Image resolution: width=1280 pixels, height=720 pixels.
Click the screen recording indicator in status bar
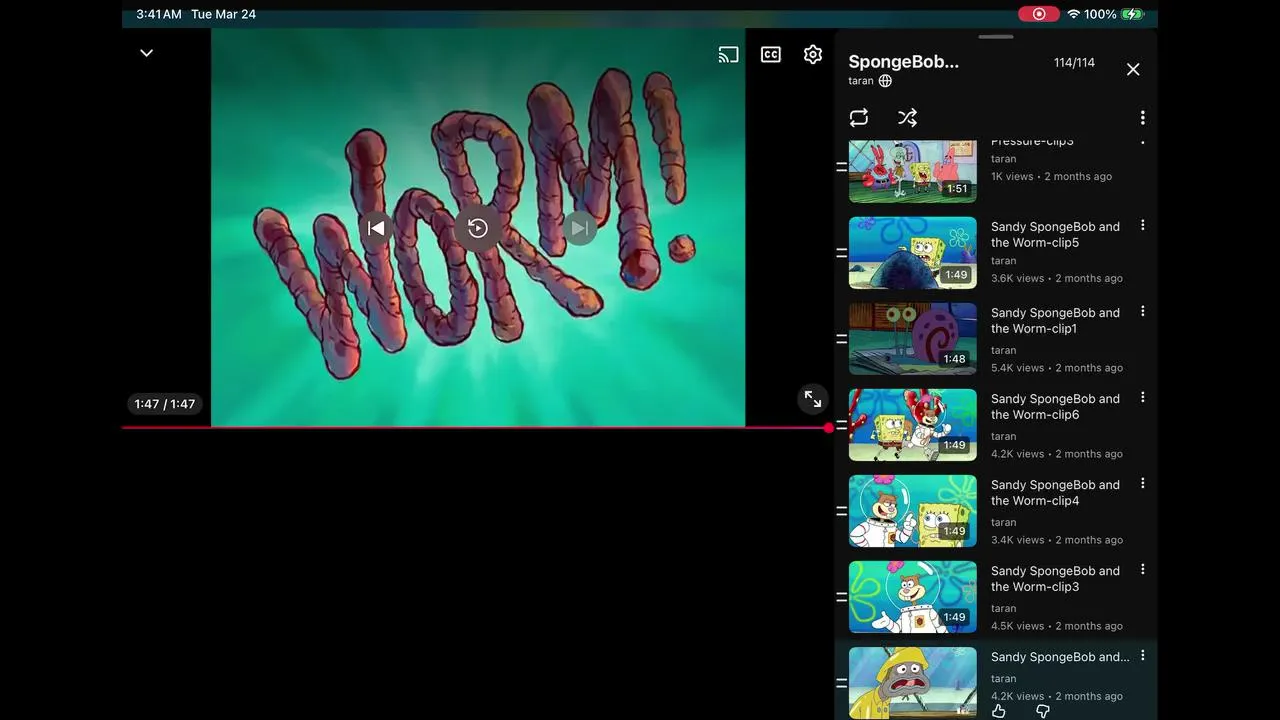click(1039, 14)
